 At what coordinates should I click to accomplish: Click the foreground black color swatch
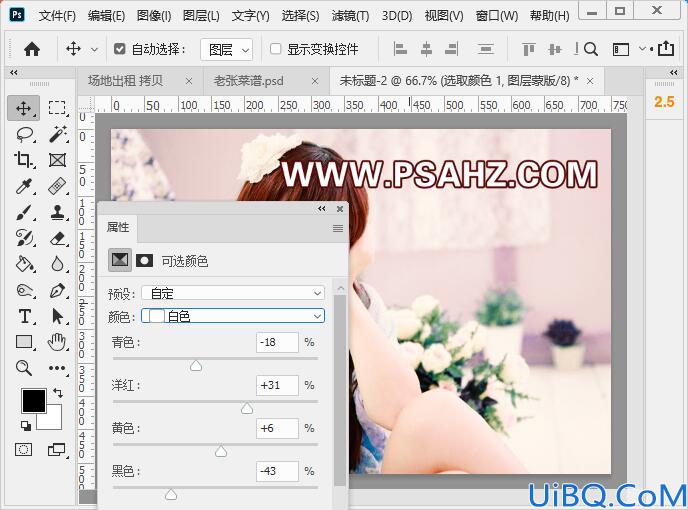point(34,400)
